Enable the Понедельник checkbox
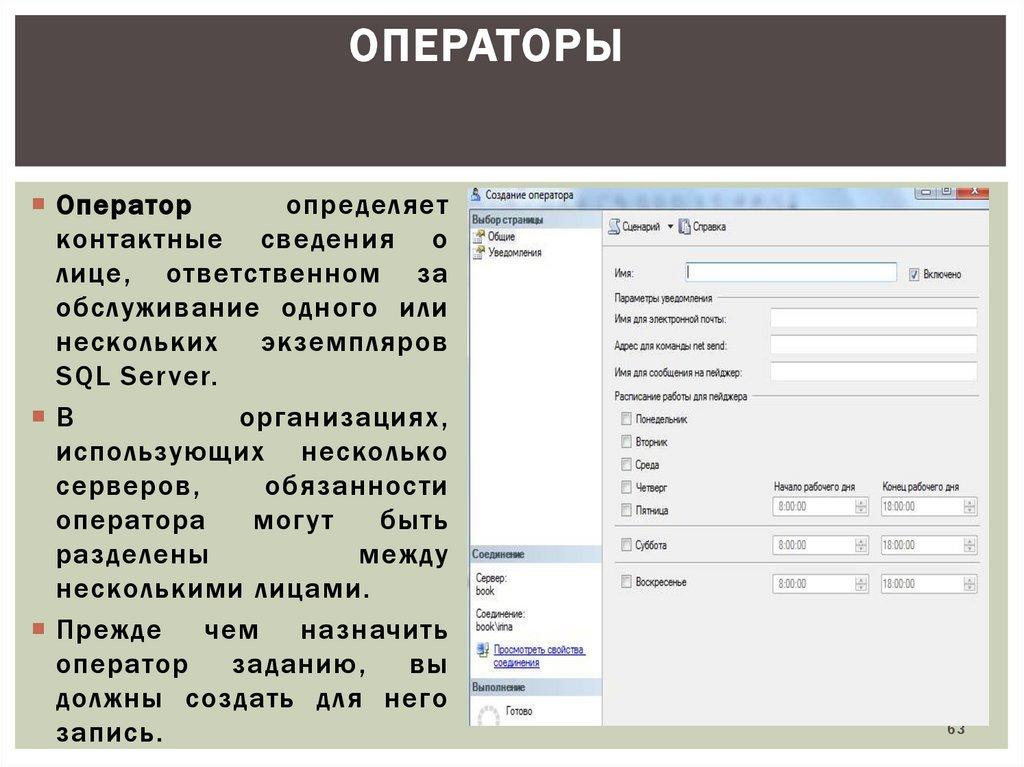This screenshot has width=1024, height=767. pos(626,419)
